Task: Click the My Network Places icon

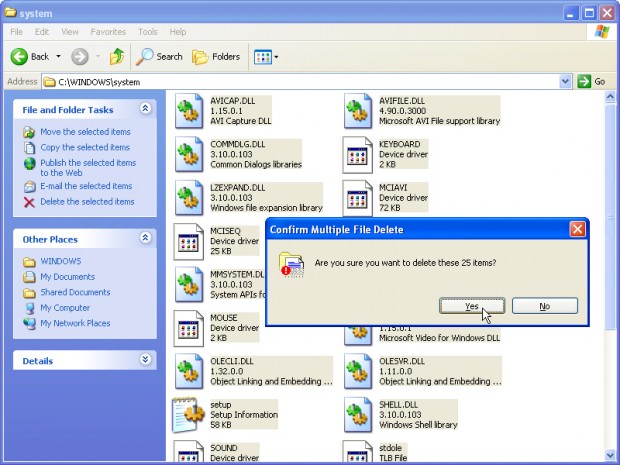Action: click(x=29, y=324)
